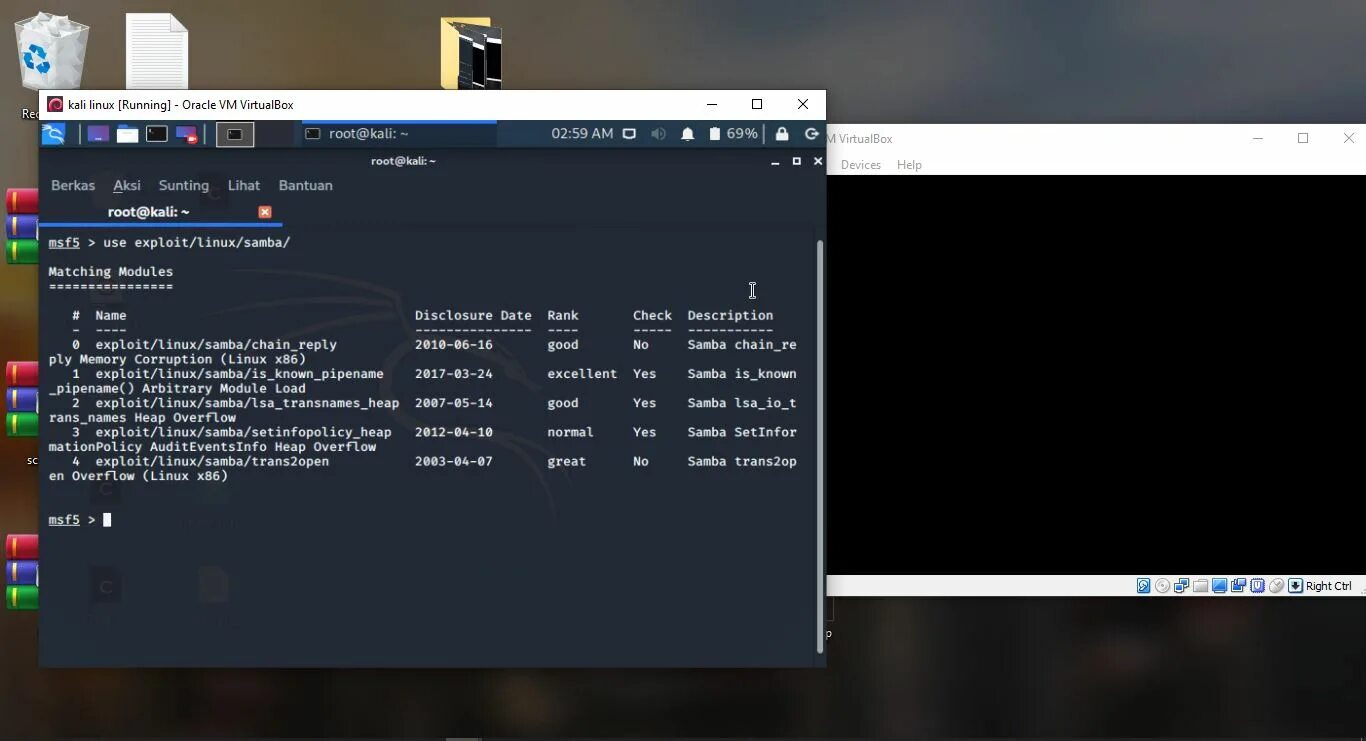This screenshot has width=1366, height=741.
Task: Click recording icon in VirtualBox status bar
Action: tap(1238, 586)
